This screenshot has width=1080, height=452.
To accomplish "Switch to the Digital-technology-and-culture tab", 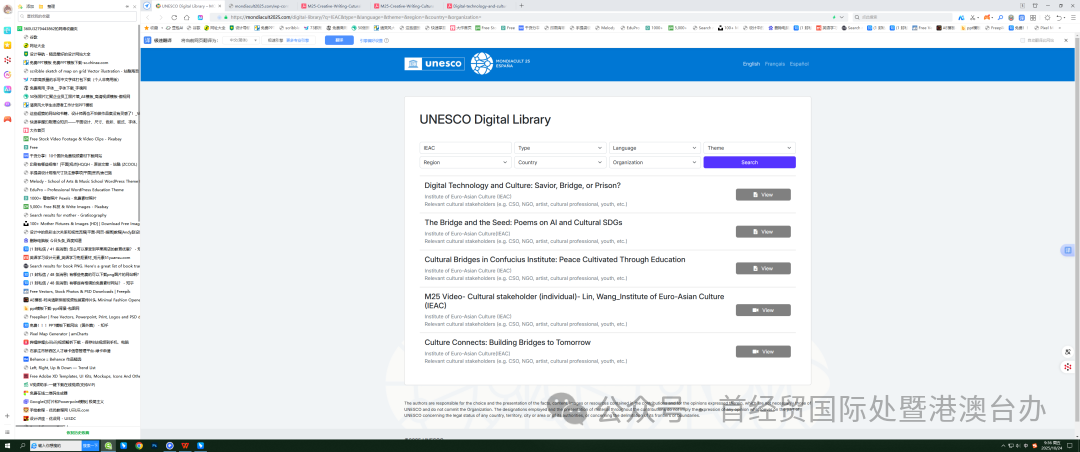I will pos(479,6).
